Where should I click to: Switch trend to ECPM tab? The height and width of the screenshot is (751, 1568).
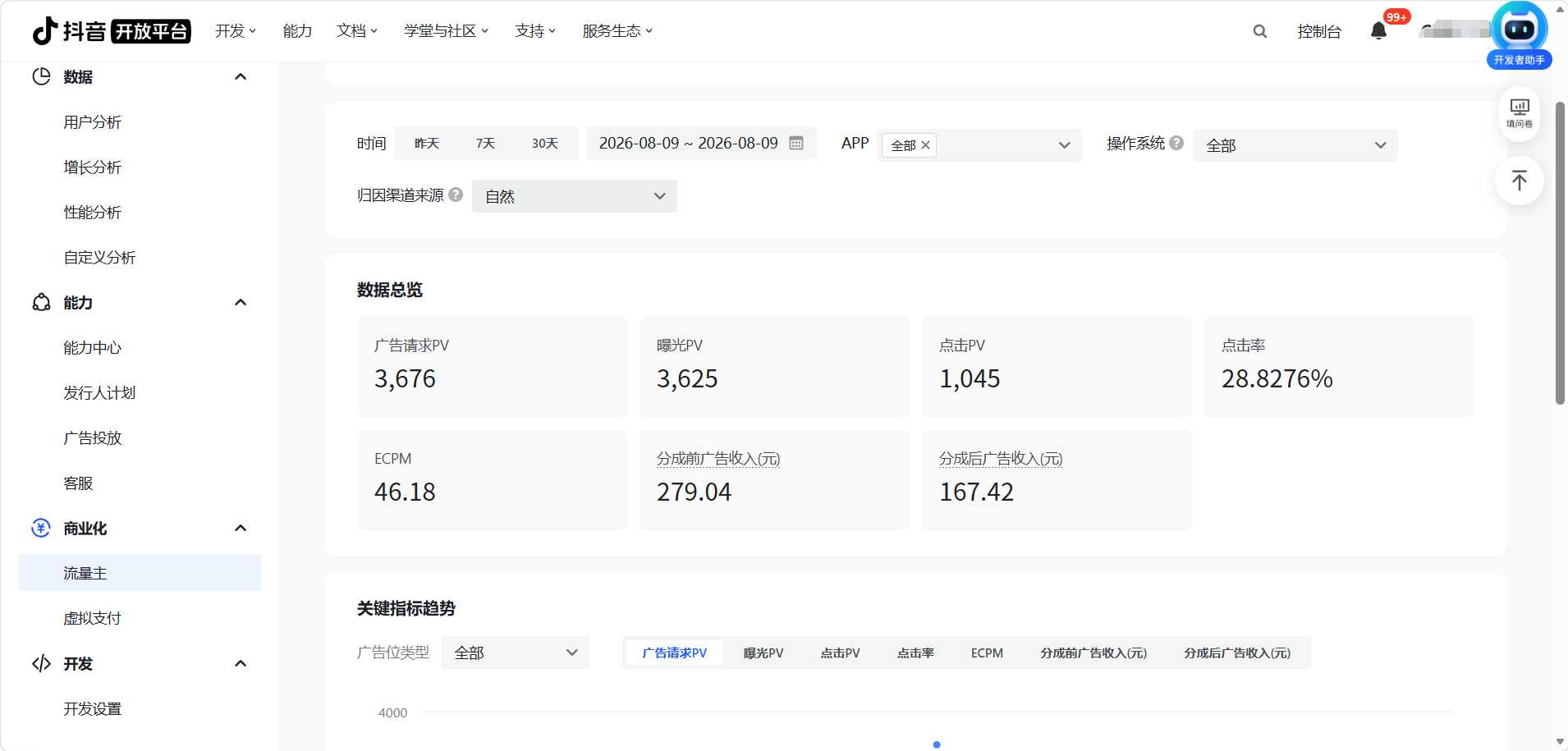[987, 653]
